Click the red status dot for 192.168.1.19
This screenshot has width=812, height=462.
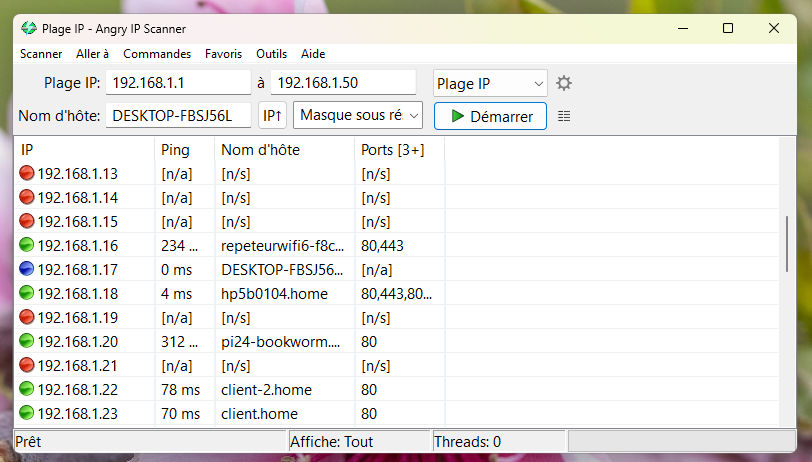26,316
